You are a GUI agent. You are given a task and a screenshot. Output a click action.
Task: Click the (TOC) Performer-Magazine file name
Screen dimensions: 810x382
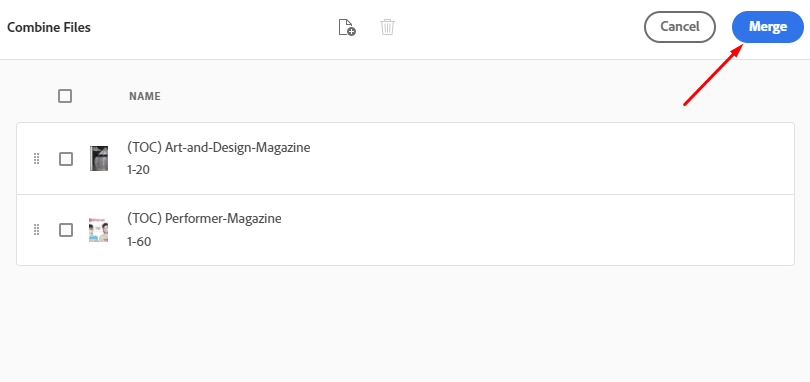click(x=204, y=219)
